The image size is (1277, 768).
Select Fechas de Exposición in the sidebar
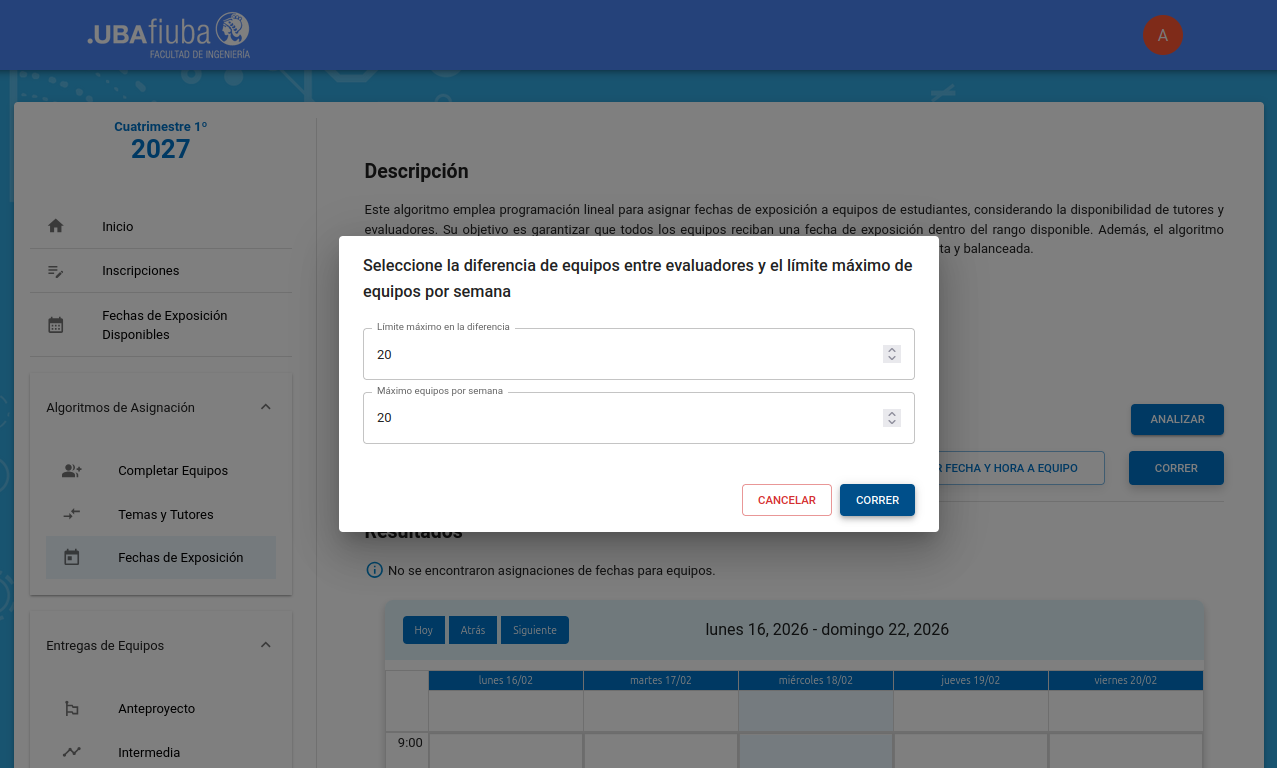click(180, 558)
